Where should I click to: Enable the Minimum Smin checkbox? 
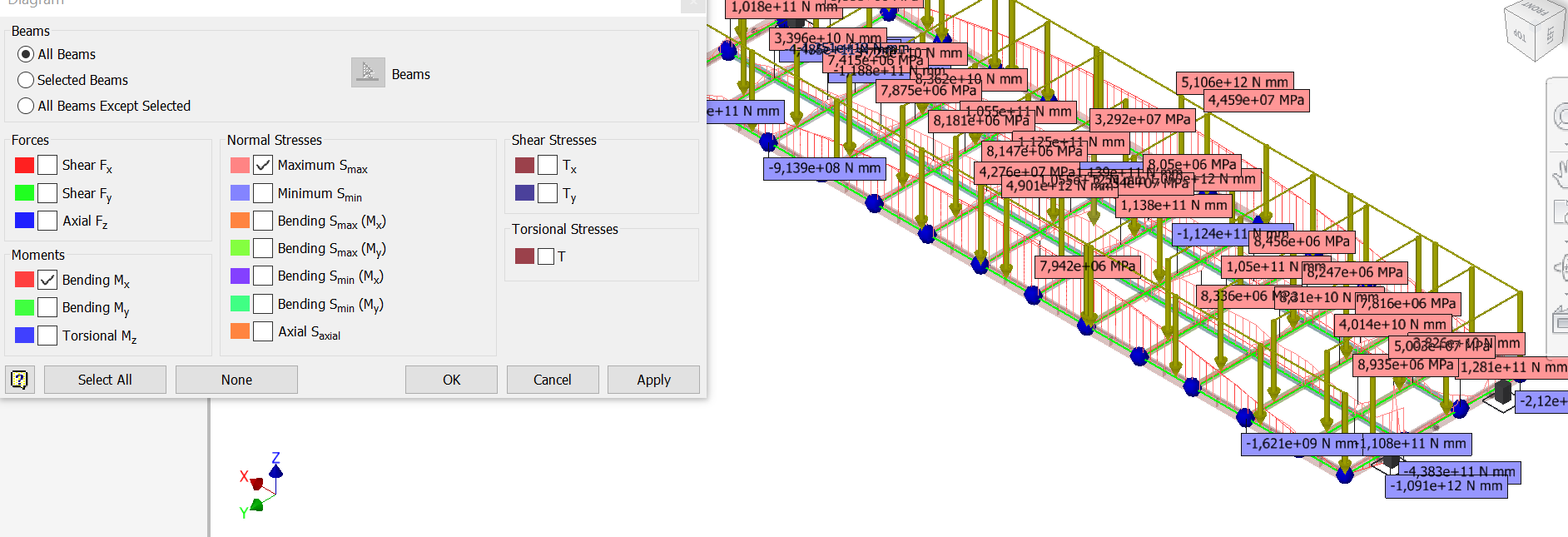(263, 193)
